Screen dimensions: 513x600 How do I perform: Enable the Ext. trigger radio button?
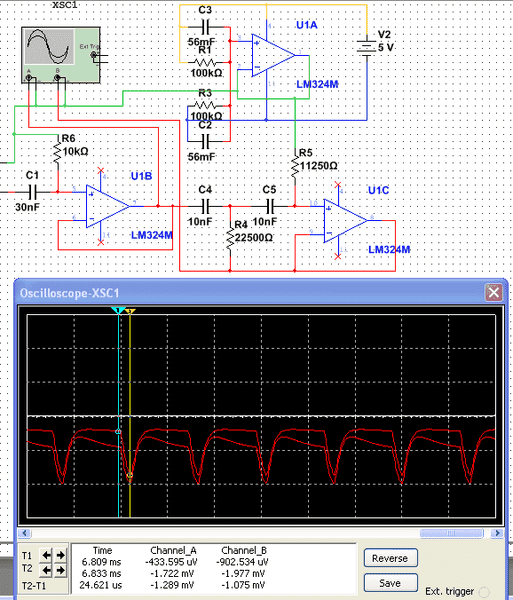pyautogui.click(x=484, y=592)
